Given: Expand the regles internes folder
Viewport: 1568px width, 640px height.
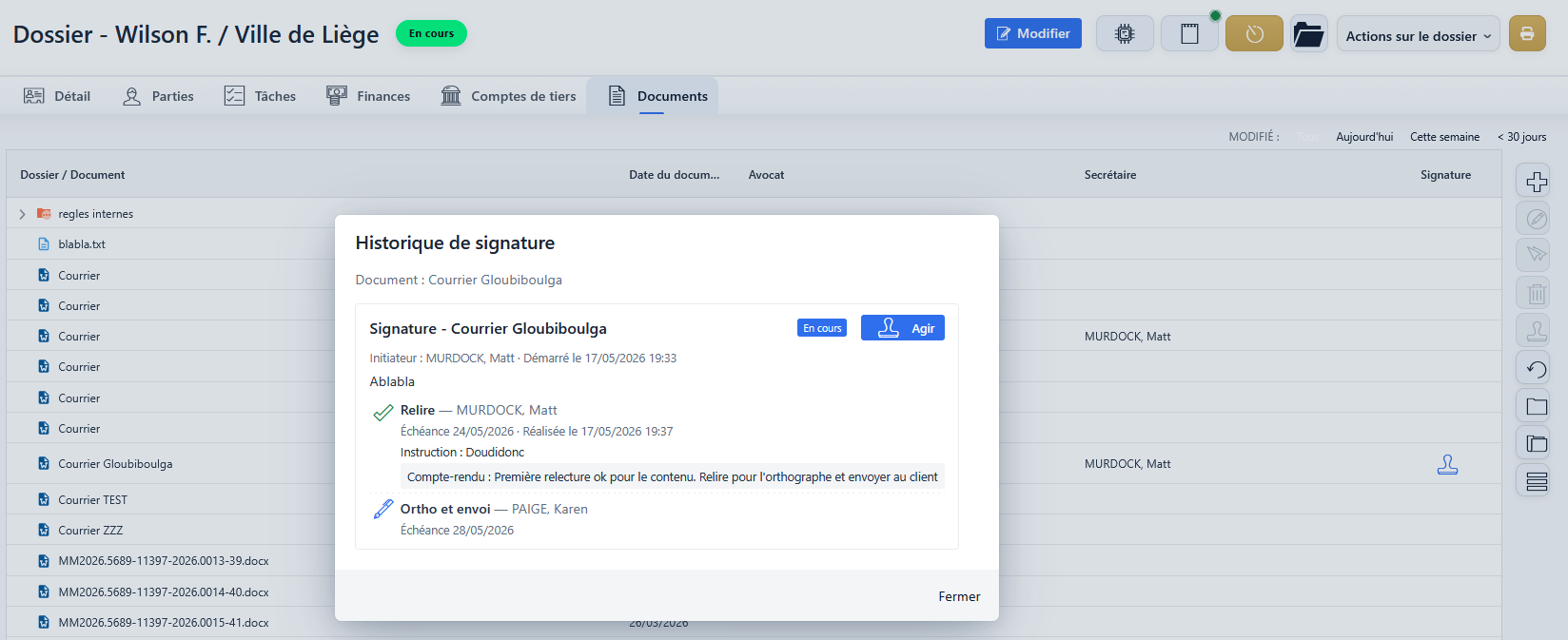Looking at the screenshot, I should coord(22,214).
